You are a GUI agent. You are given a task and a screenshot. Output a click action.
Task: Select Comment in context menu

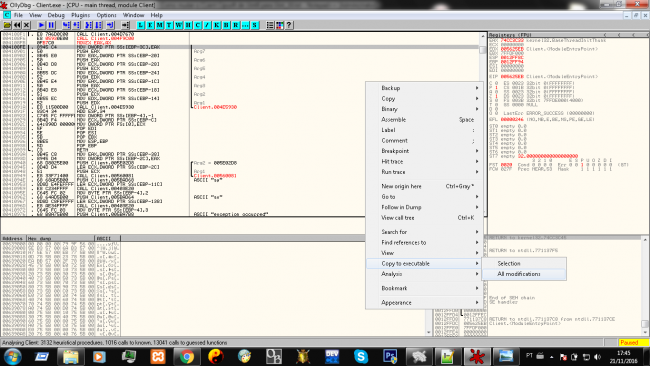tap(424, 141)
